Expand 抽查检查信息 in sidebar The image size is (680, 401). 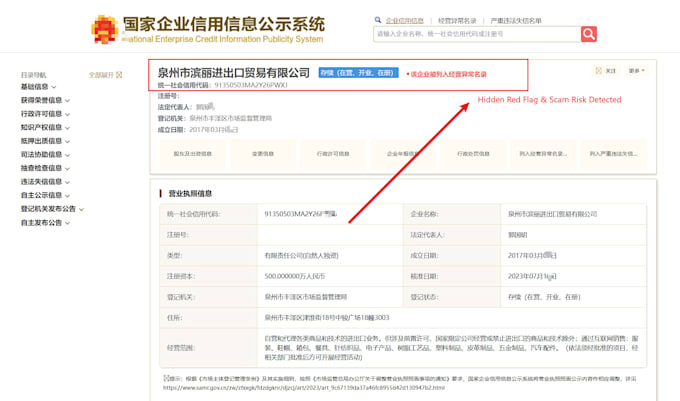pos(45,168)
